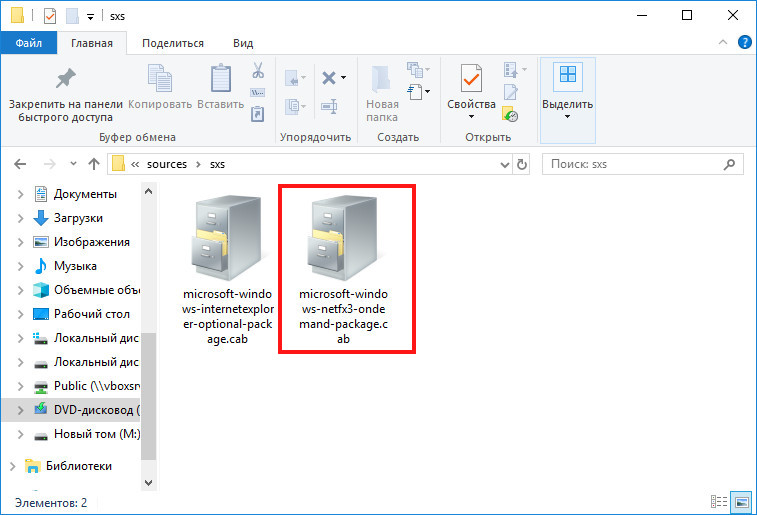
Task: Click the History icon in Открыть group
Action: (x=510, y=114)
